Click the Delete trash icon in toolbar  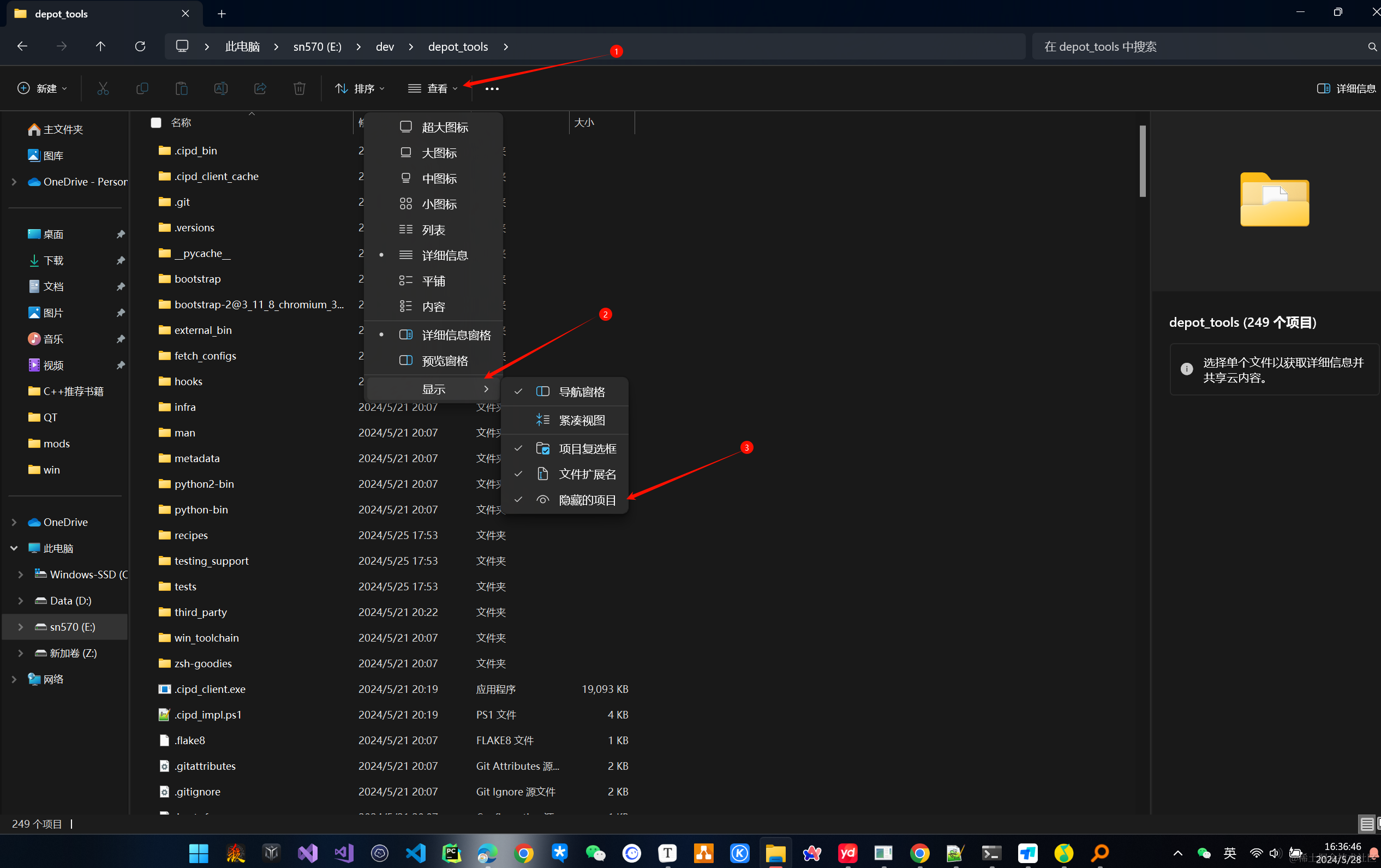[300, 88]
